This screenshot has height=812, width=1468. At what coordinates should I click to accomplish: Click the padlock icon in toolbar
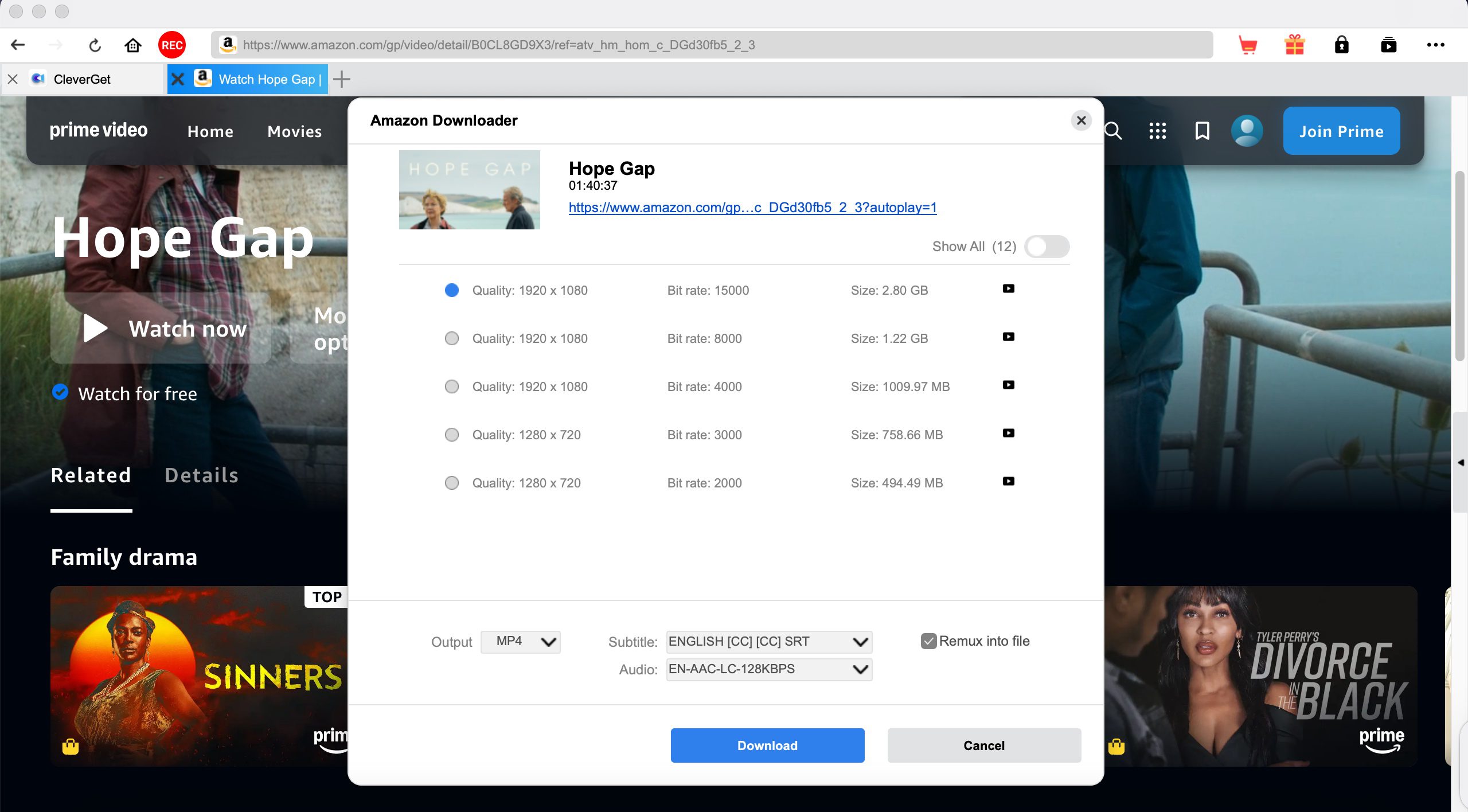click(1341, 45)
